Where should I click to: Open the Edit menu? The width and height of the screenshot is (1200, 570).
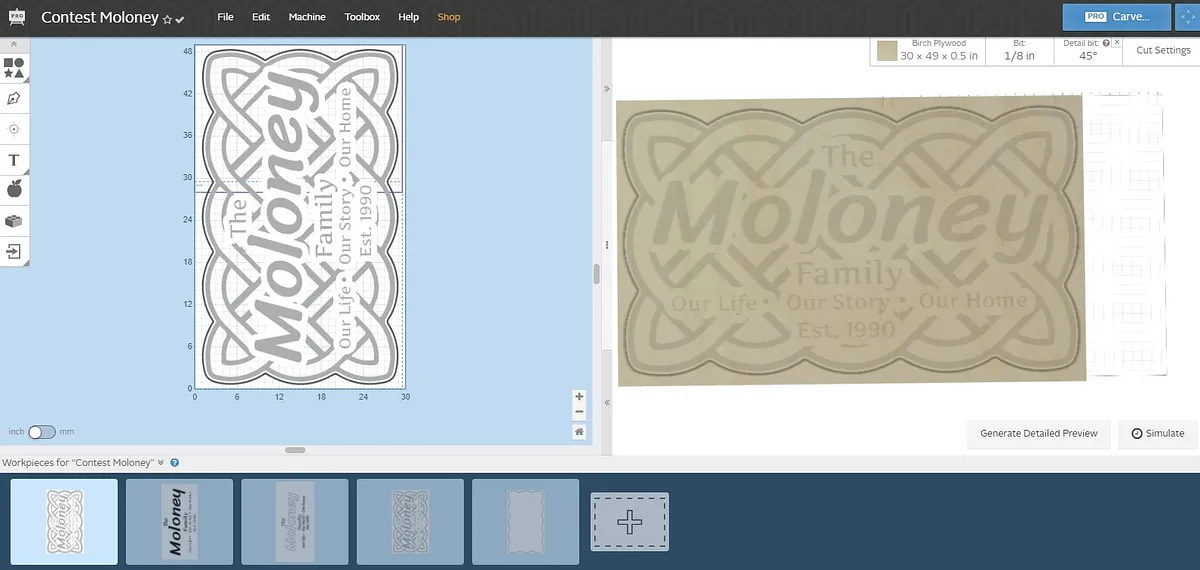(x=261, y=17)
